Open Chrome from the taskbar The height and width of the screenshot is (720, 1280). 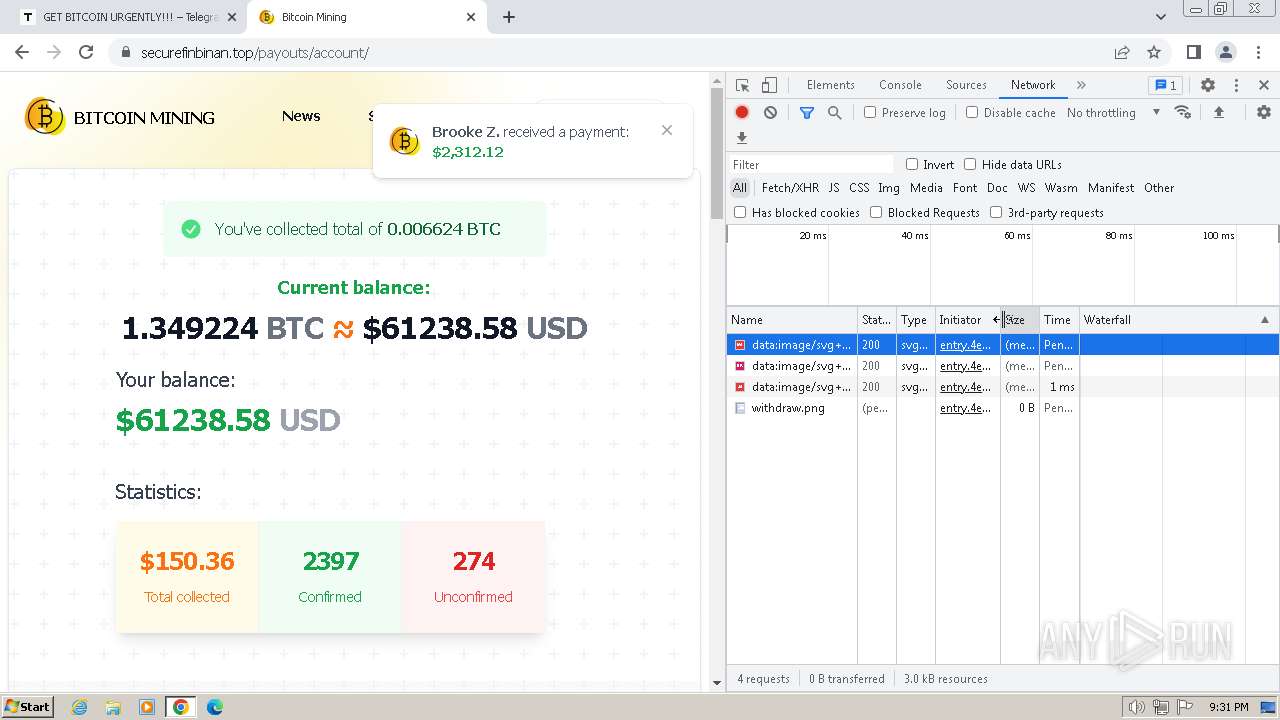[x=180, y=707]
